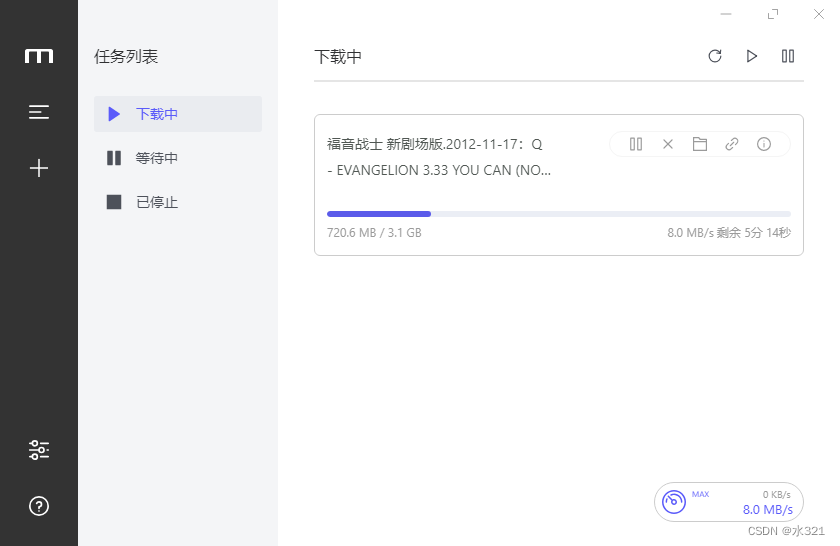Screen dimensions: 840x546
Task: Open the help question mark icon
Action: tap(39, 506)
